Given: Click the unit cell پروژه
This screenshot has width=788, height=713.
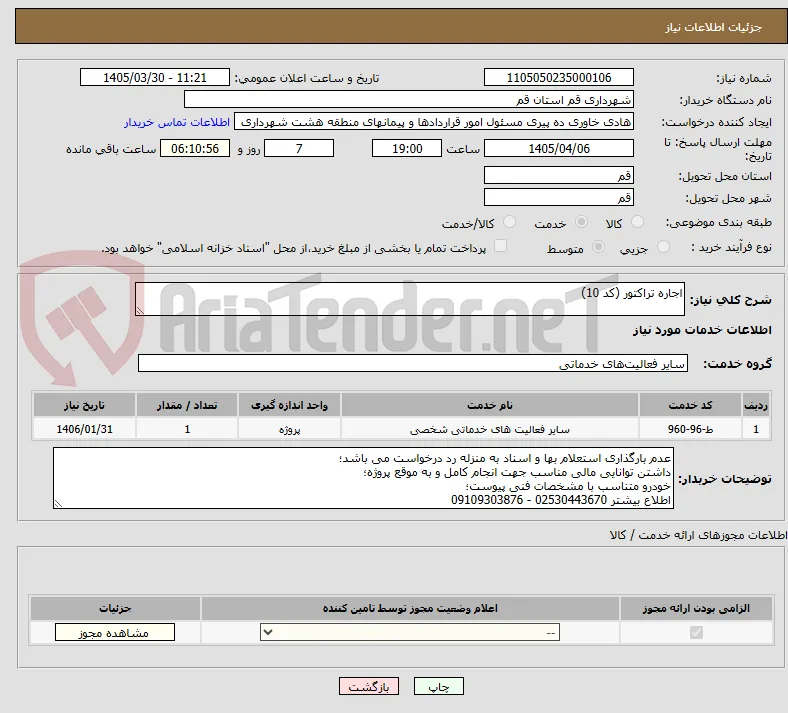Looking at the screenshot, I should coord(289,429).
